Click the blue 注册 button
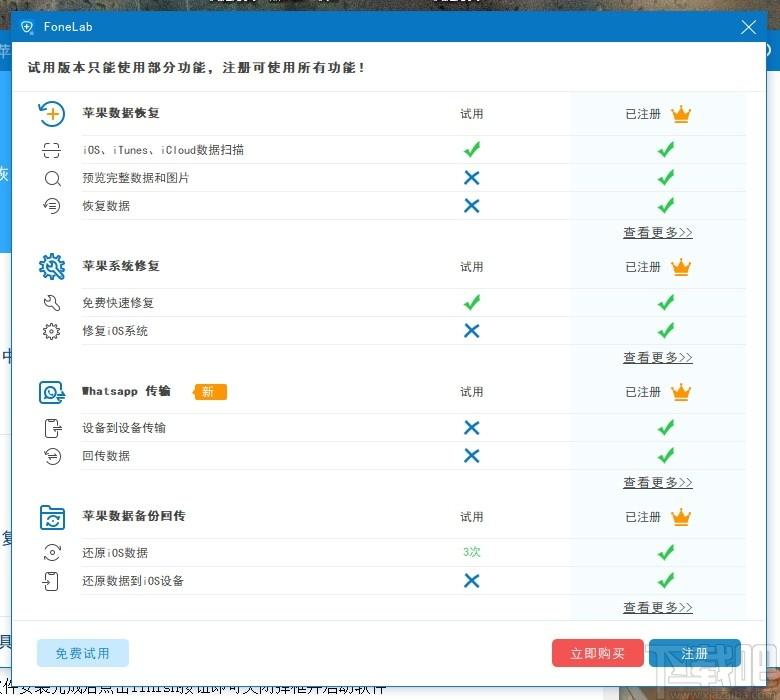The image size is (780, 700). (x=694, y=653)
